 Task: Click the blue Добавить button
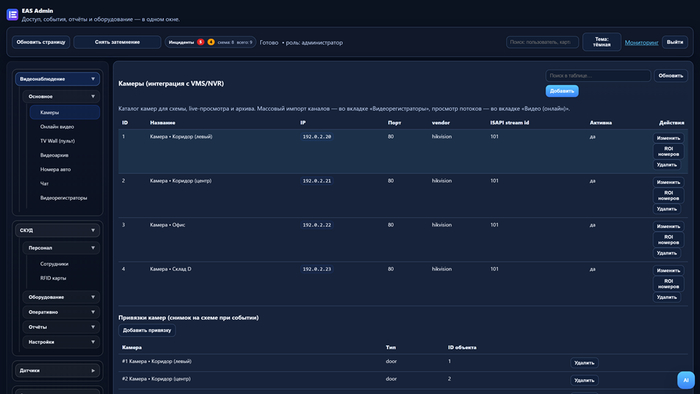562,91
